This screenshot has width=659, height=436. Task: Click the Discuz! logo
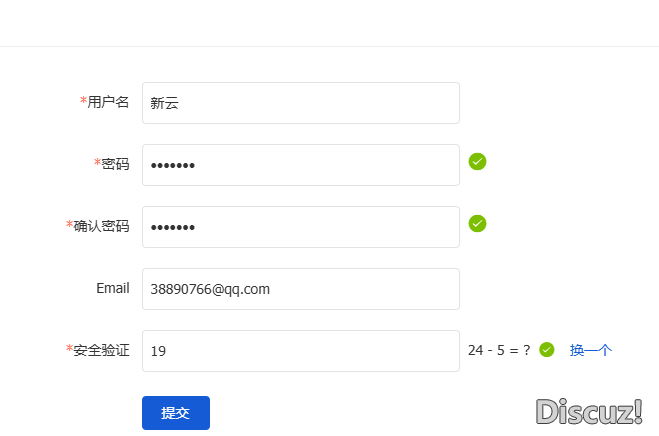[589, 411]
